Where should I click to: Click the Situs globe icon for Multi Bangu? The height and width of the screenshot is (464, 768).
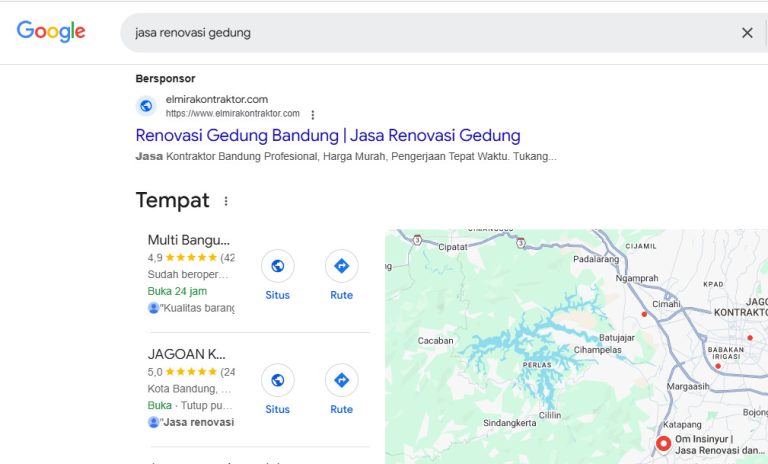pyautogui.click(x=278, y=266)
